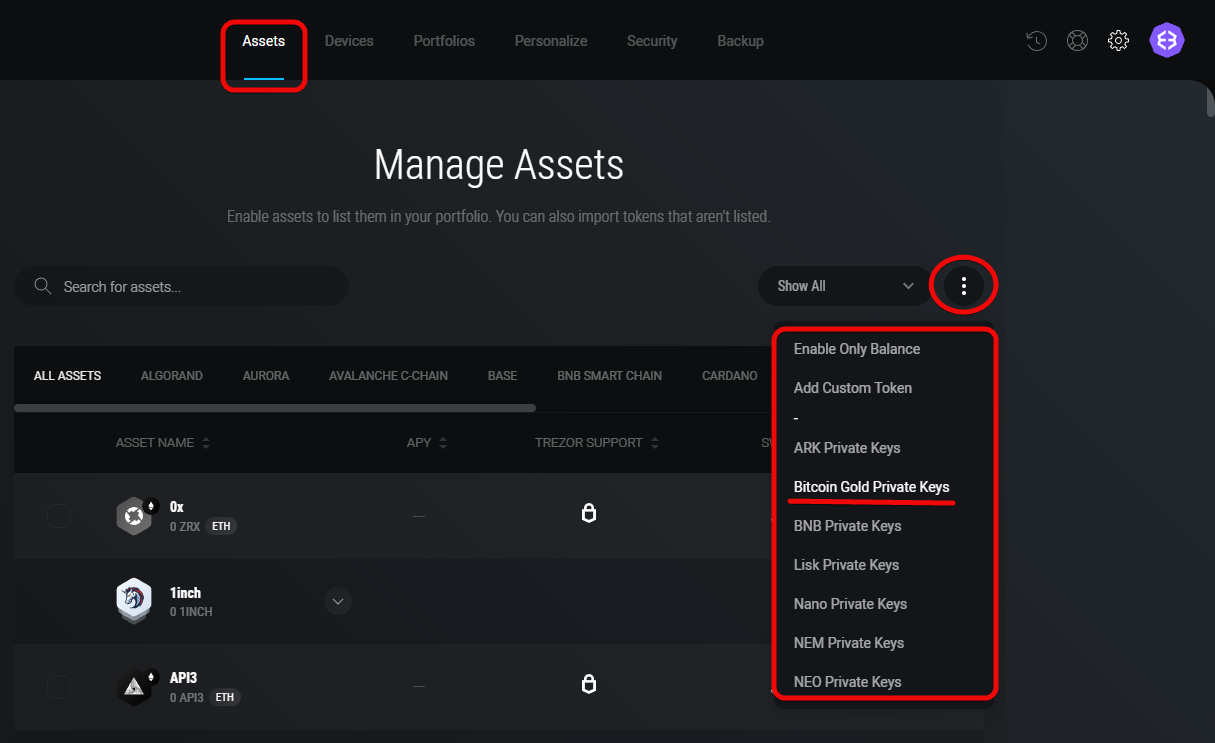Sort by the TREZOR SUPPORT column arrows

point(655,443)
